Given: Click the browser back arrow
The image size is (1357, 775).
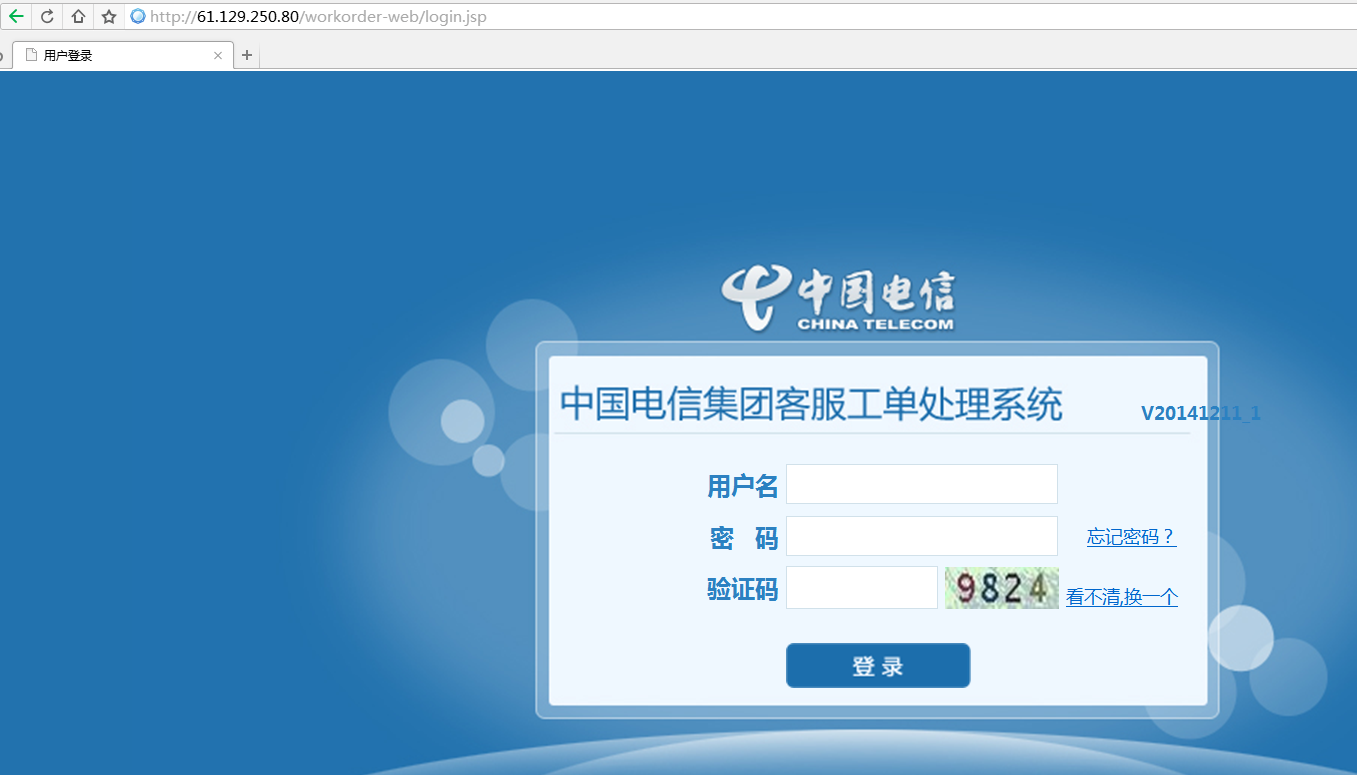Looking at the screenshot, I should click(16, 16).
